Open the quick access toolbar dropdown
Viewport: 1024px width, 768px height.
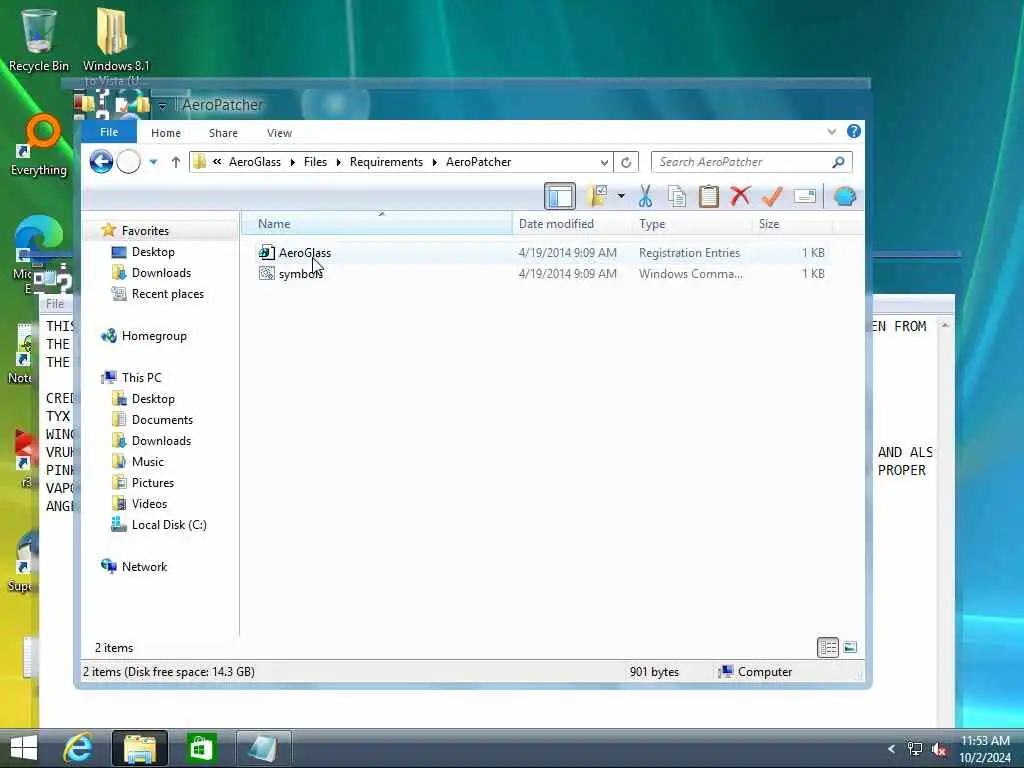coord(163,106)
